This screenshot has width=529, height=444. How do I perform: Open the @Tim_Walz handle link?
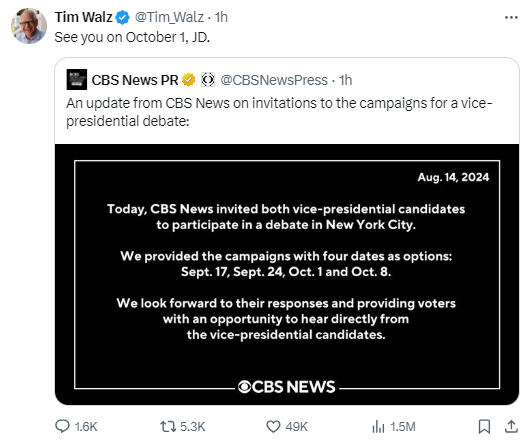[169, 17]
